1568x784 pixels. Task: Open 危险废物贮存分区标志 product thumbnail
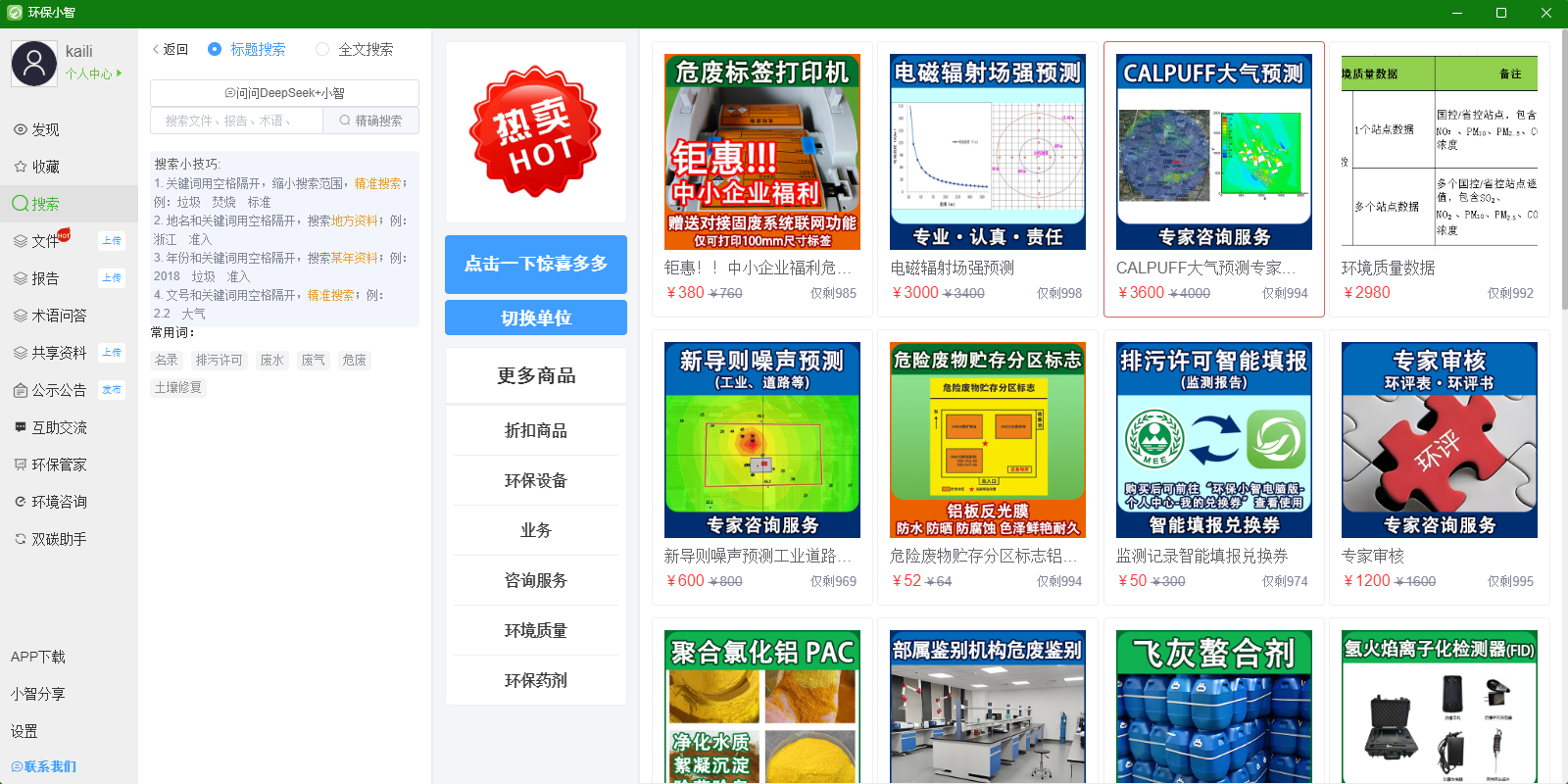tap(988, 440)
